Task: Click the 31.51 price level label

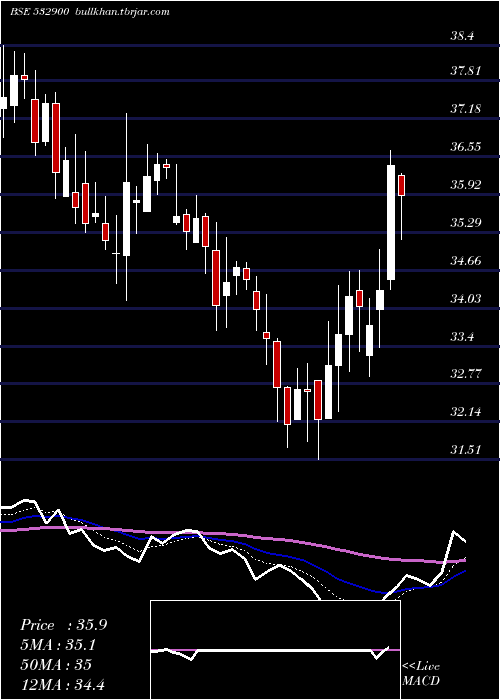Action: pyautogui.click(x=466, y=449)
